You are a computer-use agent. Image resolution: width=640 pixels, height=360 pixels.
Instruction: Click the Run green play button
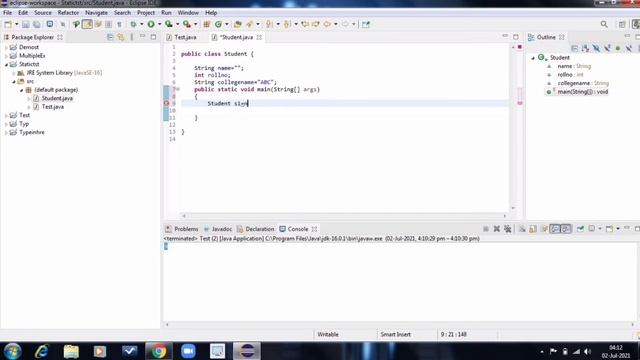151,24
